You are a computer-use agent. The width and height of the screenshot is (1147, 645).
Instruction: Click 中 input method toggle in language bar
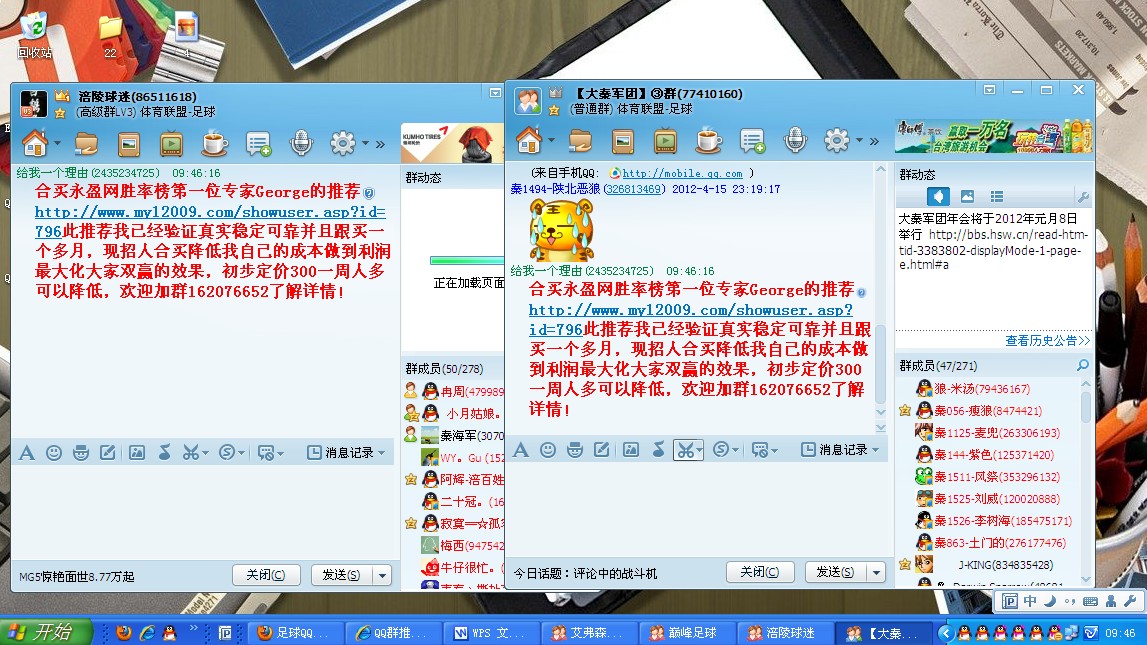click(1030, 601)
